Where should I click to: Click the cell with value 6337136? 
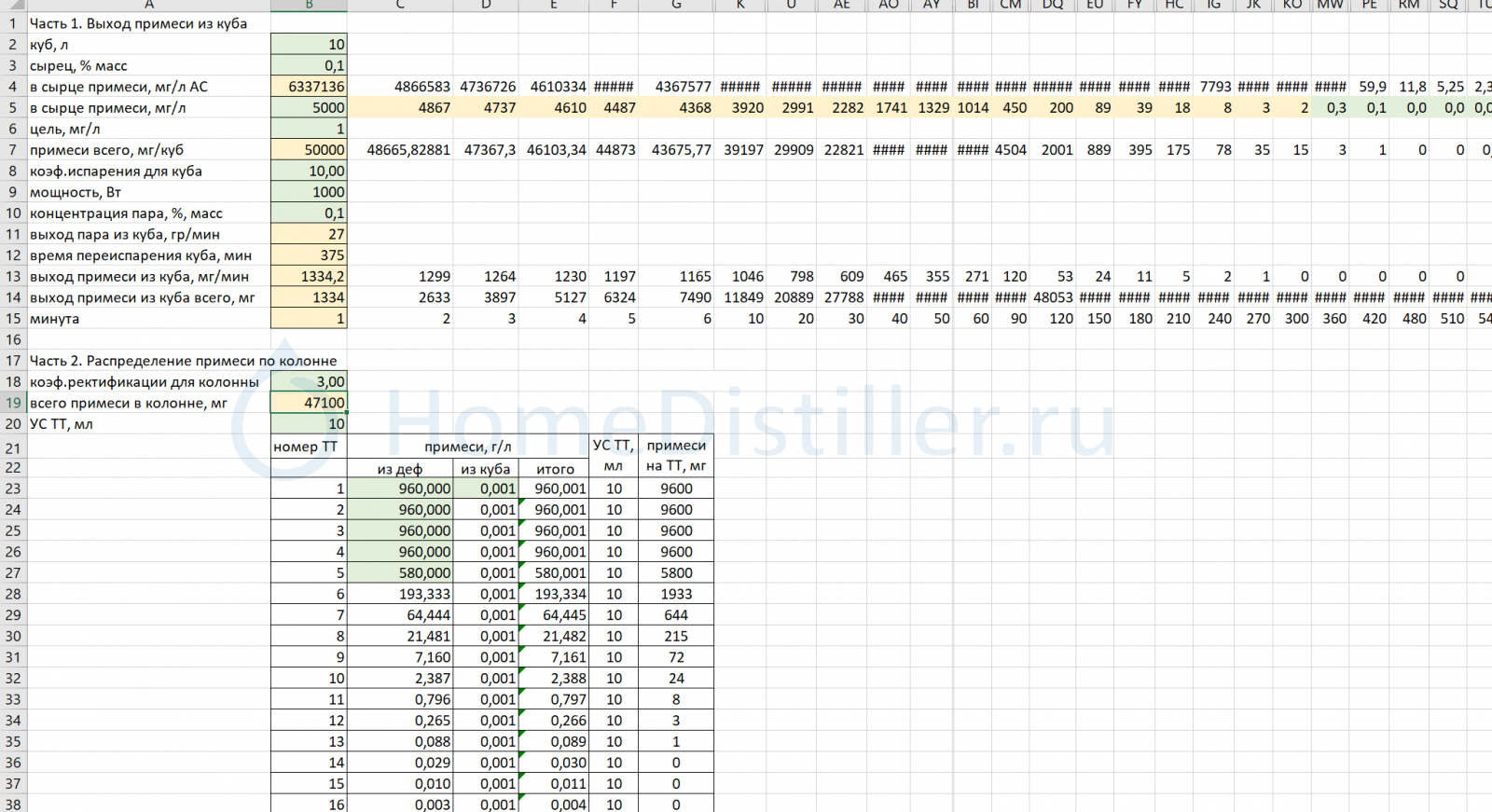(309, 87)
